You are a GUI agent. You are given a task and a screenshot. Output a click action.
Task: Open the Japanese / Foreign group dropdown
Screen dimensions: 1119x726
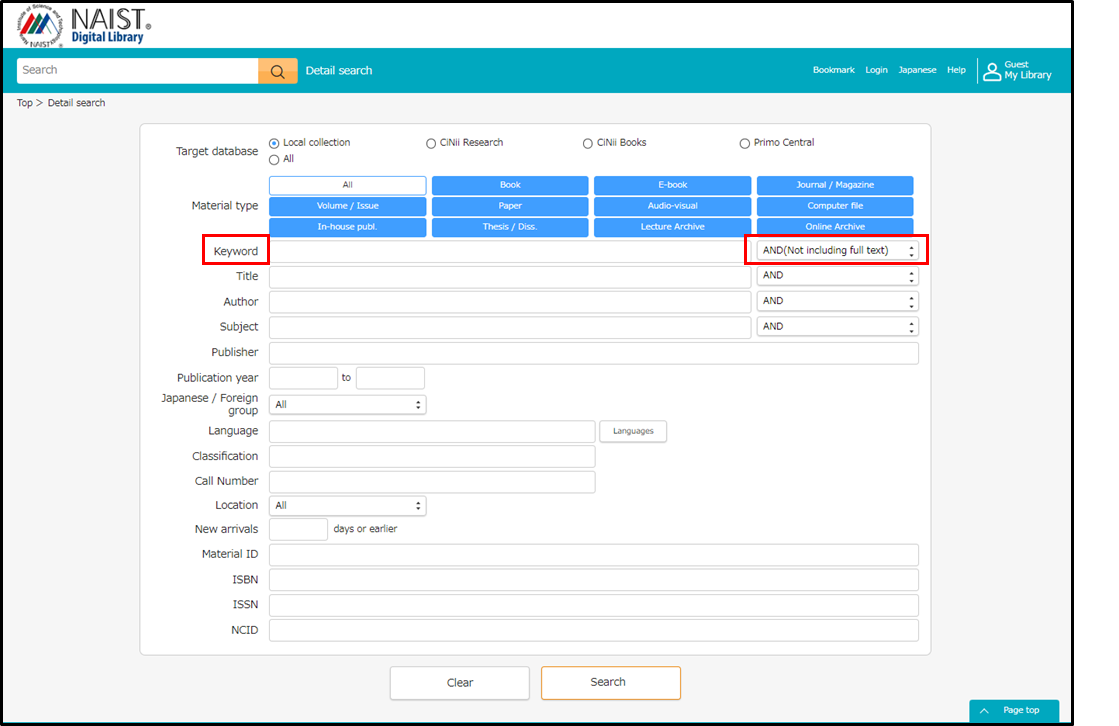[x=348, y=405]
